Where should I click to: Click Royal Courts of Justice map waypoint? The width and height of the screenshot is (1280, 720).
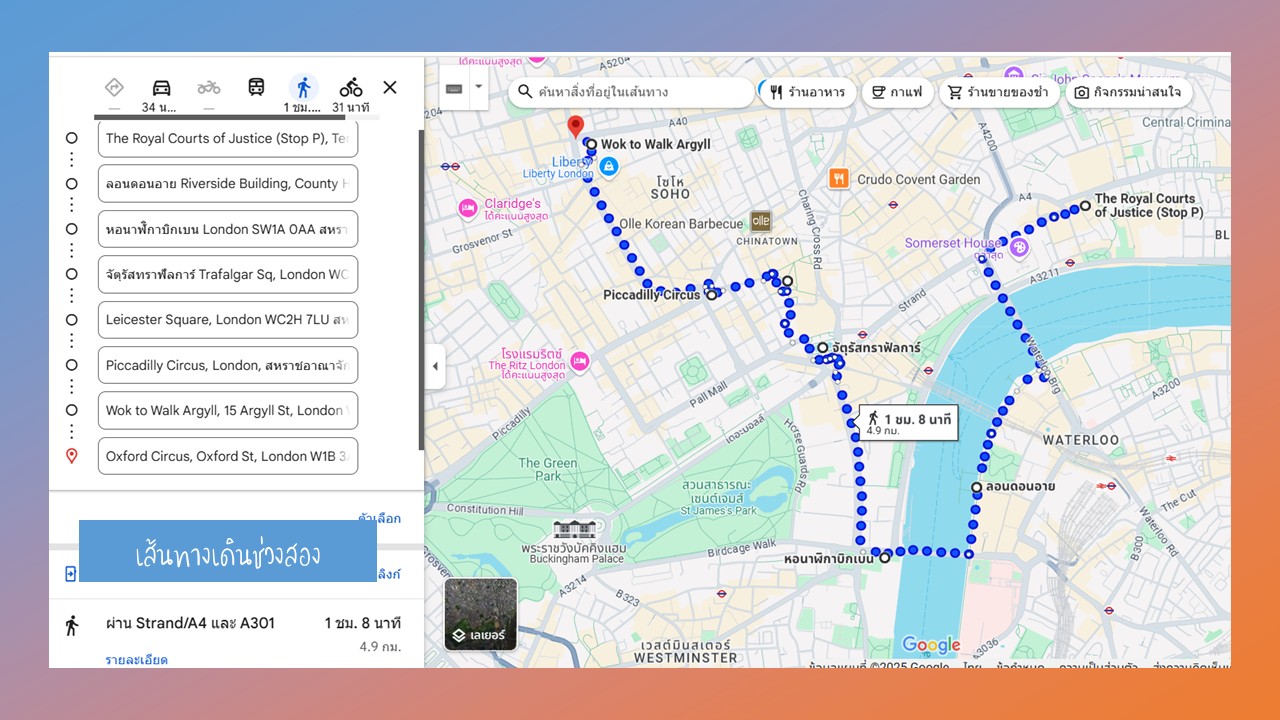1085,206
